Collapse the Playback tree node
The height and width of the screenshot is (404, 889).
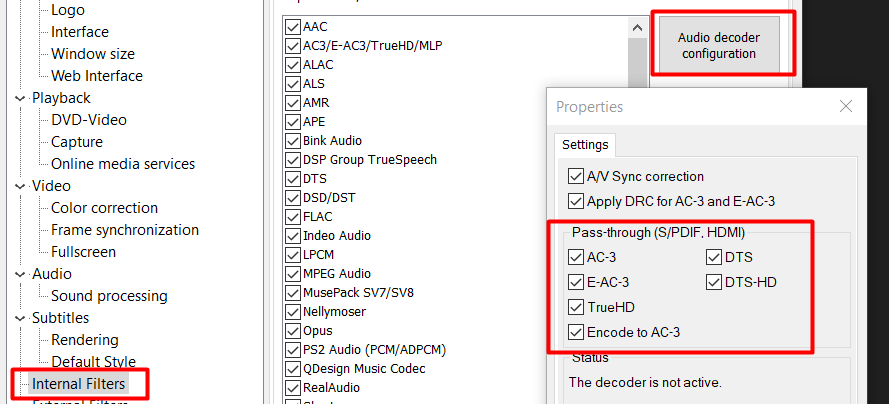point(20,98)
